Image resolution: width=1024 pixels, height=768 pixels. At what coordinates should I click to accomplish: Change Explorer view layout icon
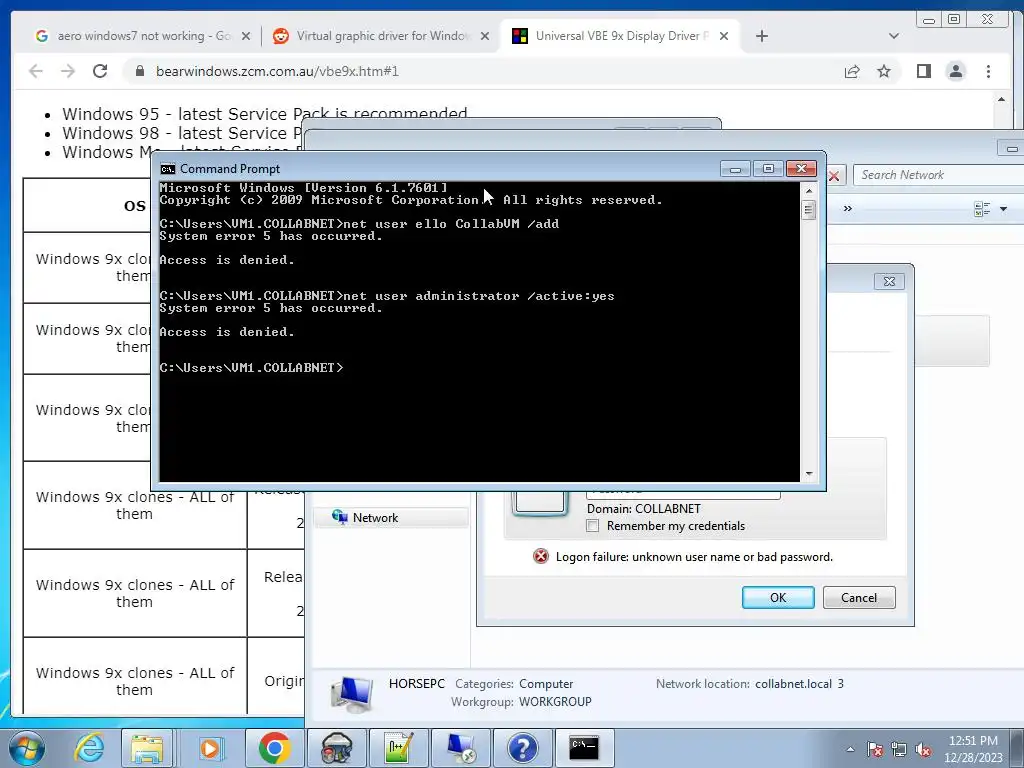click(x=982, y=209)
